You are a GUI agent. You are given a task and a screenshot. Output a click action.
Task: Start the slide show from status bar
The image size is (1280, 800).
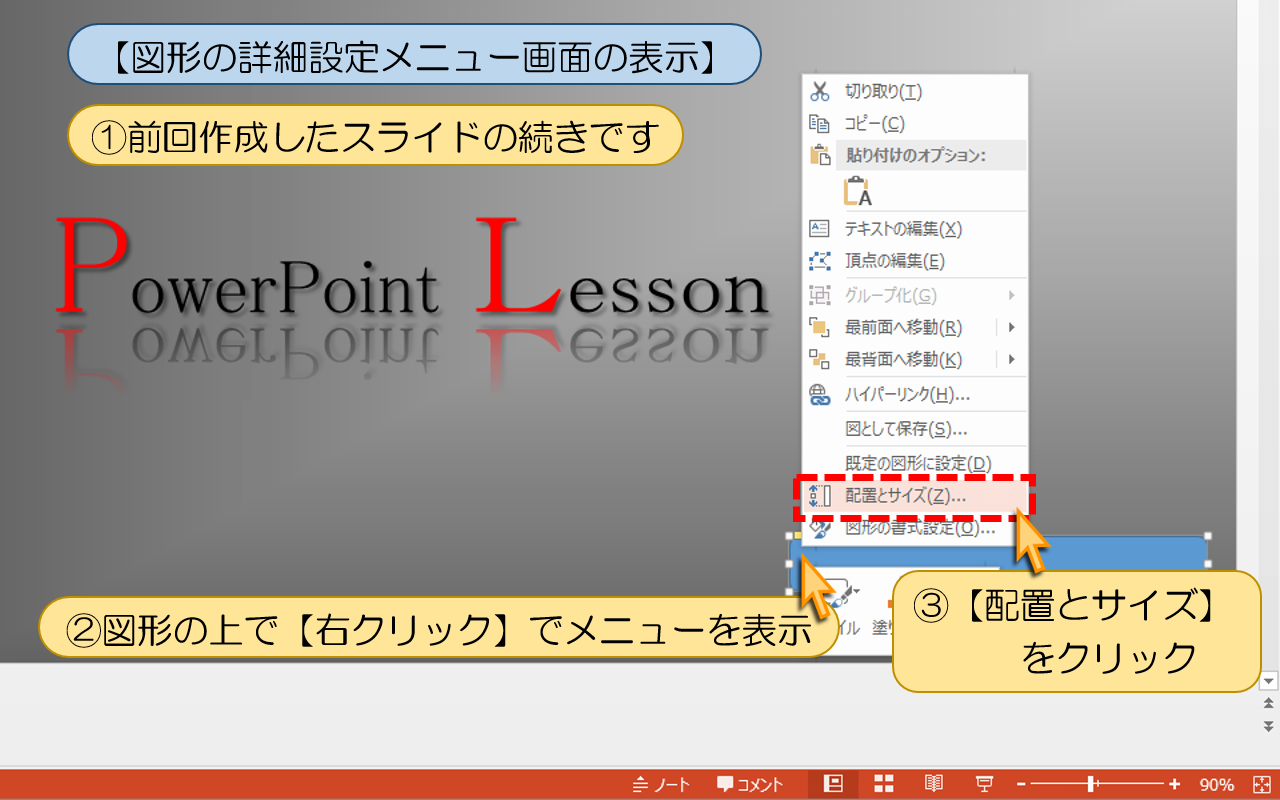pyautogui.click(x=984, y=784)
